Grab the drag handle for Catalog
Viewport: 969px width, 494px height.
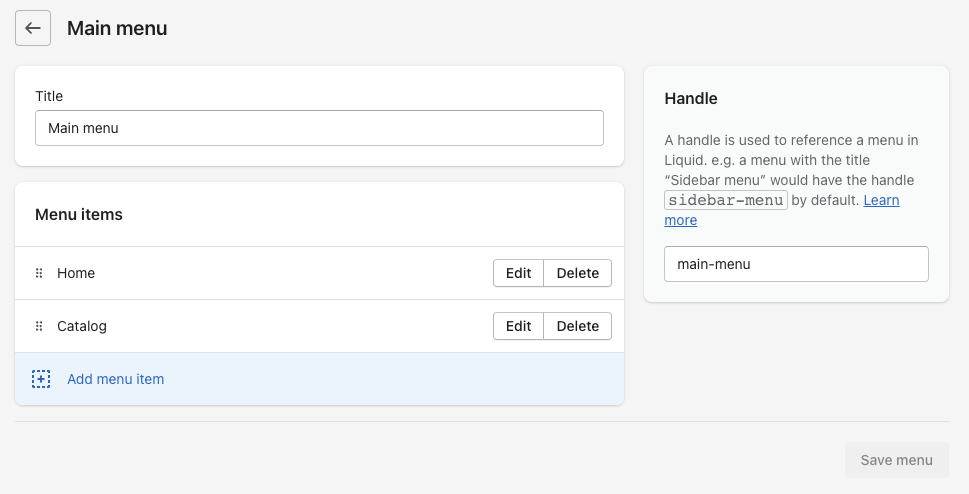click(x=39, y=326)
